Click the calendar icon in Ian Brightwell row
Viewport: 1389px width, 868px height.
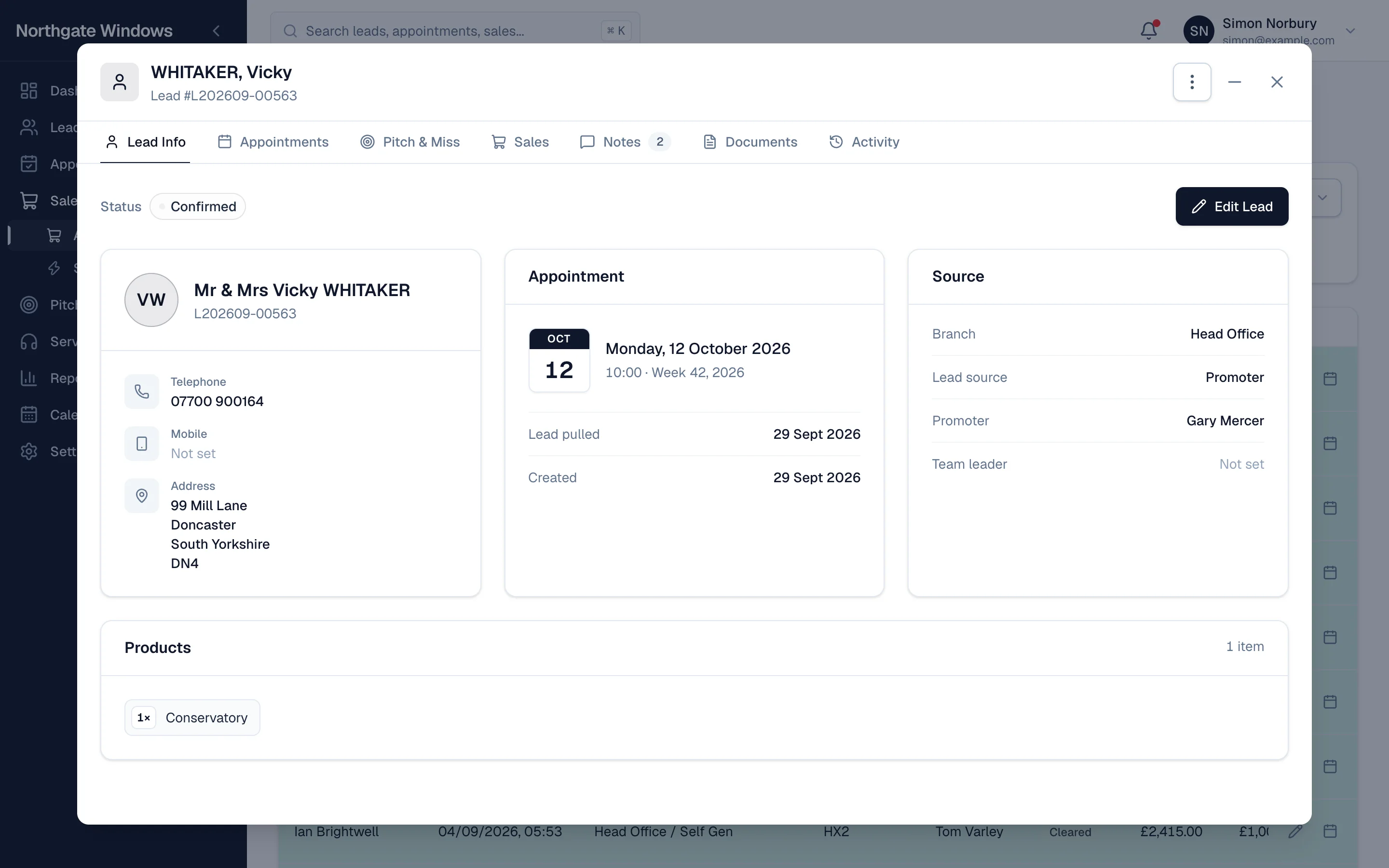(x=1331, y=831)
